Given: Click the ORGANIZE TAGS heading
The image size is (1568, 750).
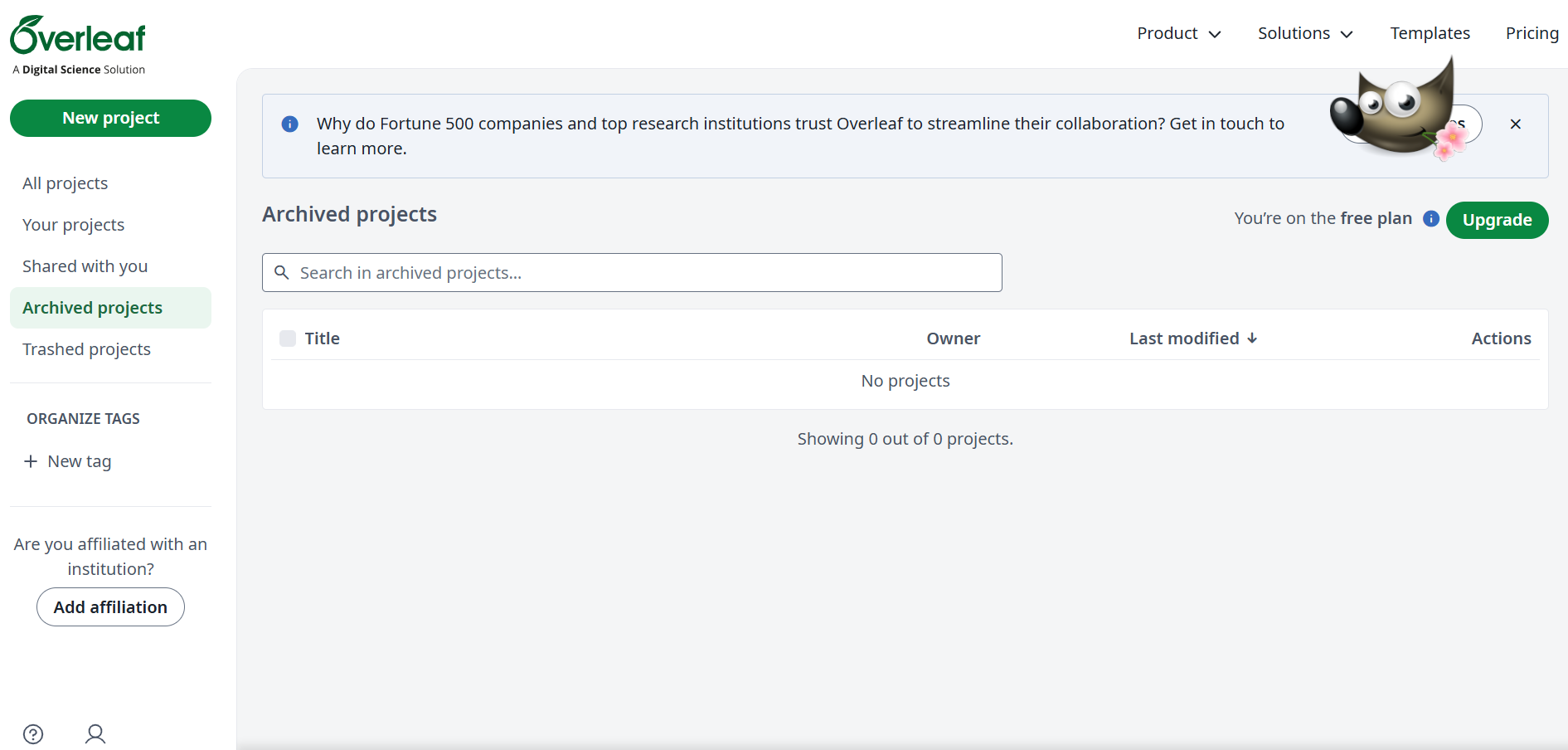Looking at the screenshot, I should (83, 419).
